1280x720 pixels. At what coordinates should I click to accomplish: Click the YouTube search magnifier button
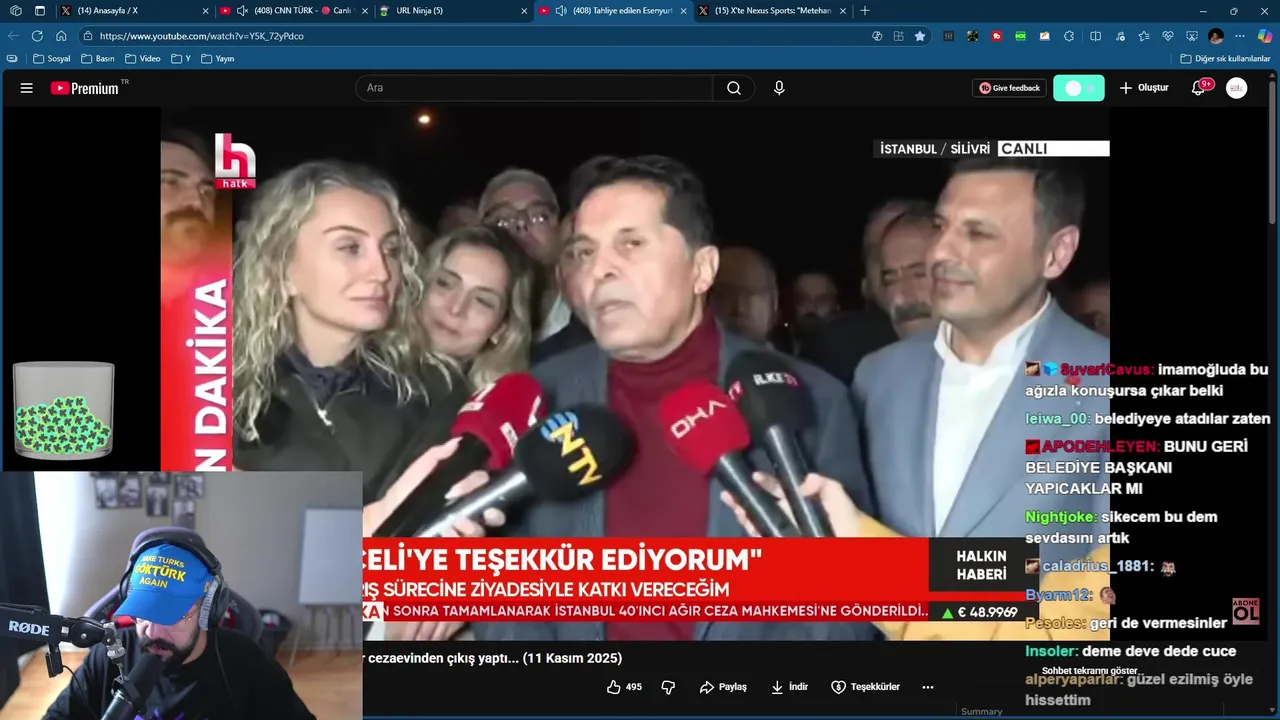pos(734,88)
